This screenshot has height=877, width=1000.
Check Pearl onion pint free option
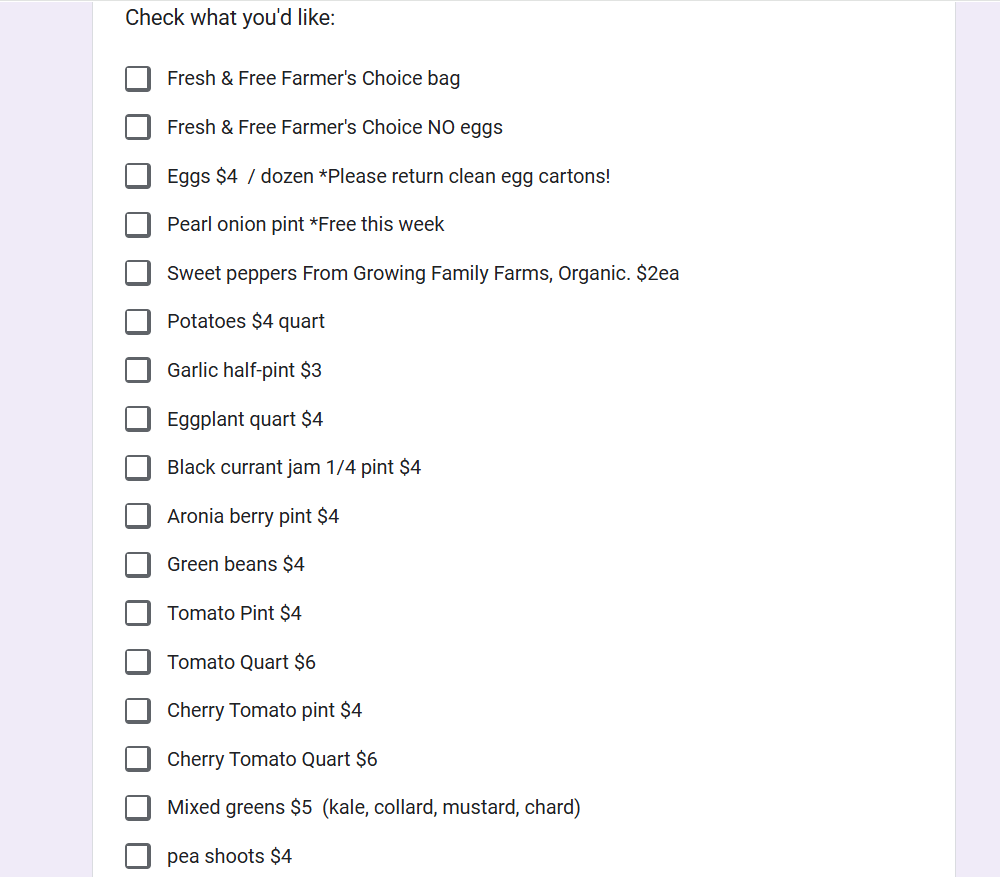[138, 224]
